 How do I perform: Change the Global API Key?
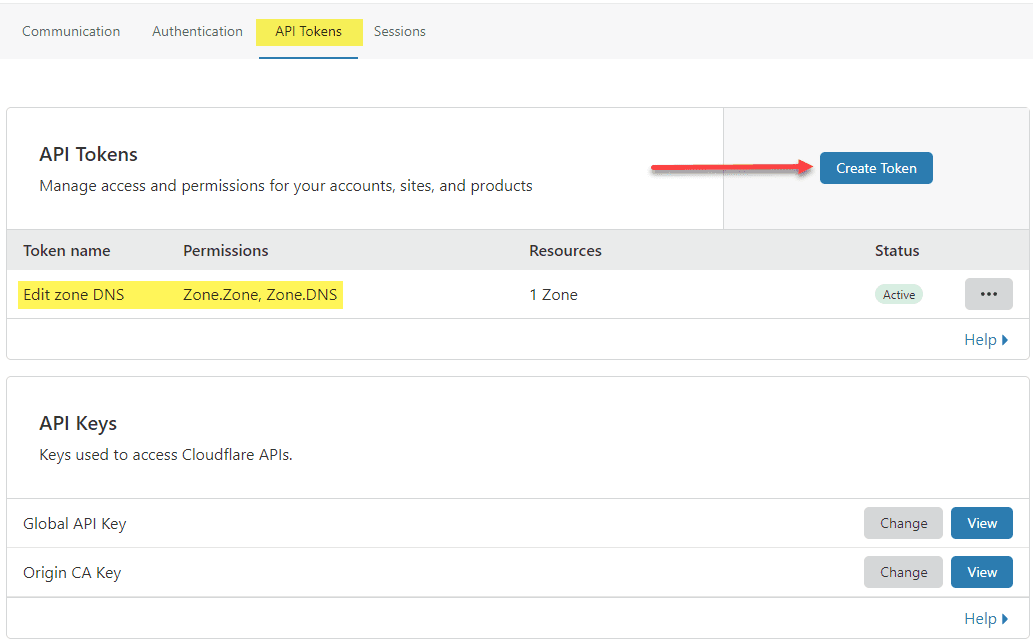point(903,523)
